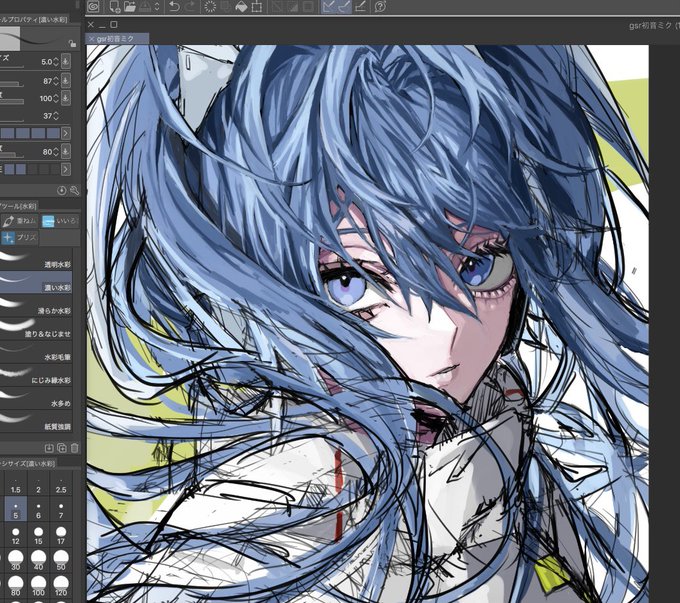The image size is (680, 603).
Task: Click the import sub tool icon
Action: pyautogui.click(x=49, y=448)
